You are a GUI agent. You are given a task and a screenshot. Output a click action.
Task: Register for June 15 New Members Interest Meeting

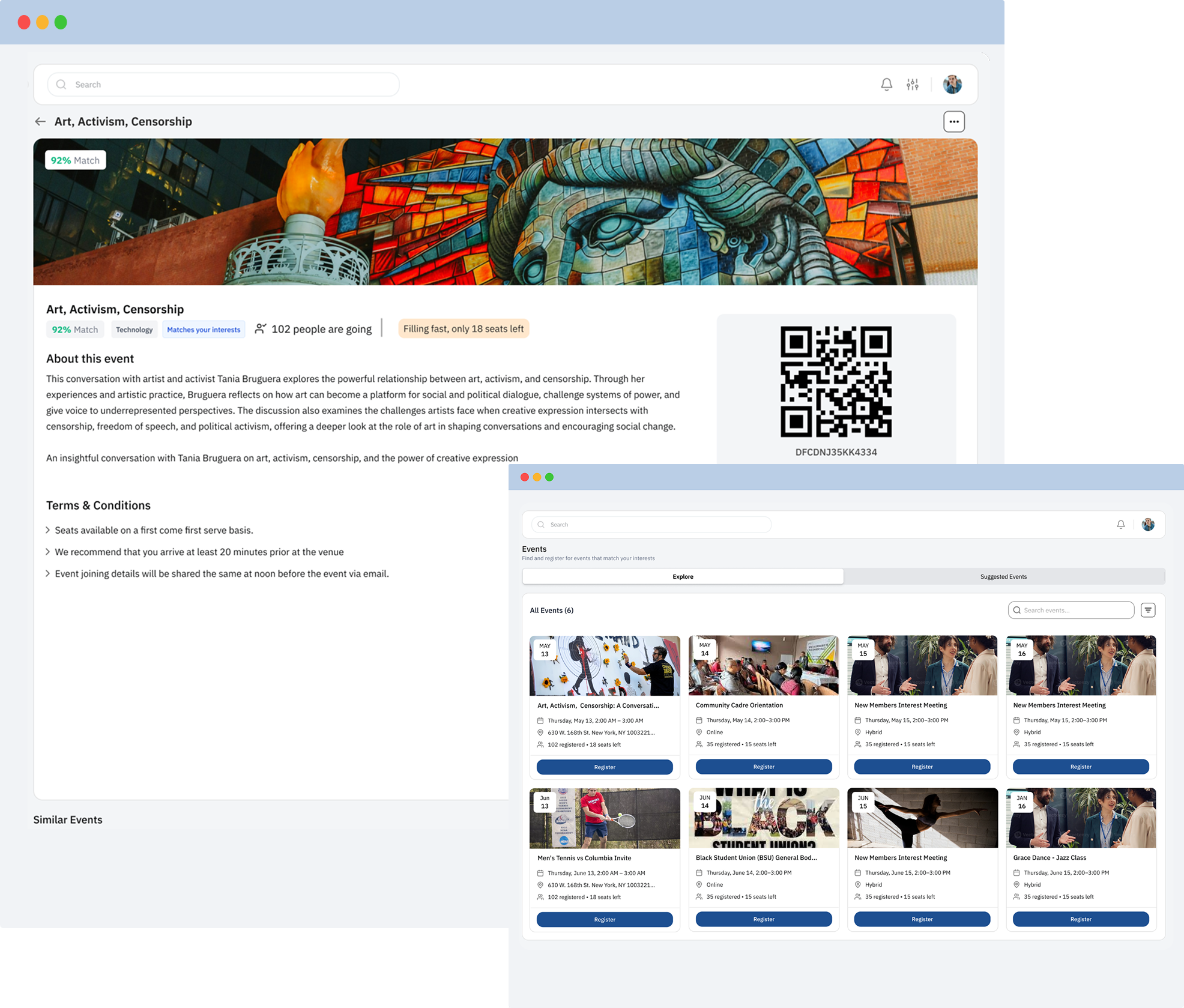pos(922,919)
